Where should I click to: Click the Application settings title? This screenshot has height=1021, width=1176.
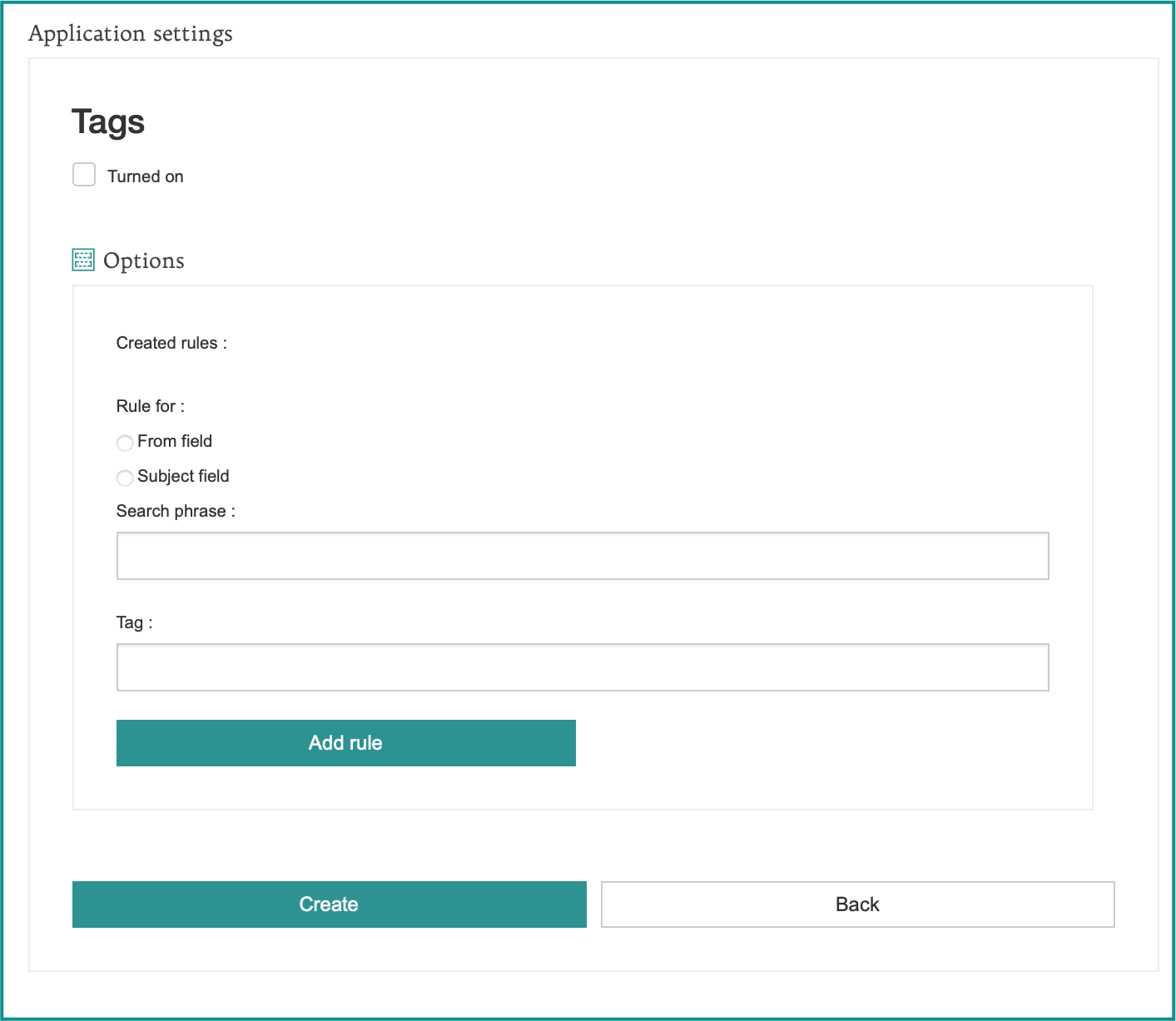(130, 34)
